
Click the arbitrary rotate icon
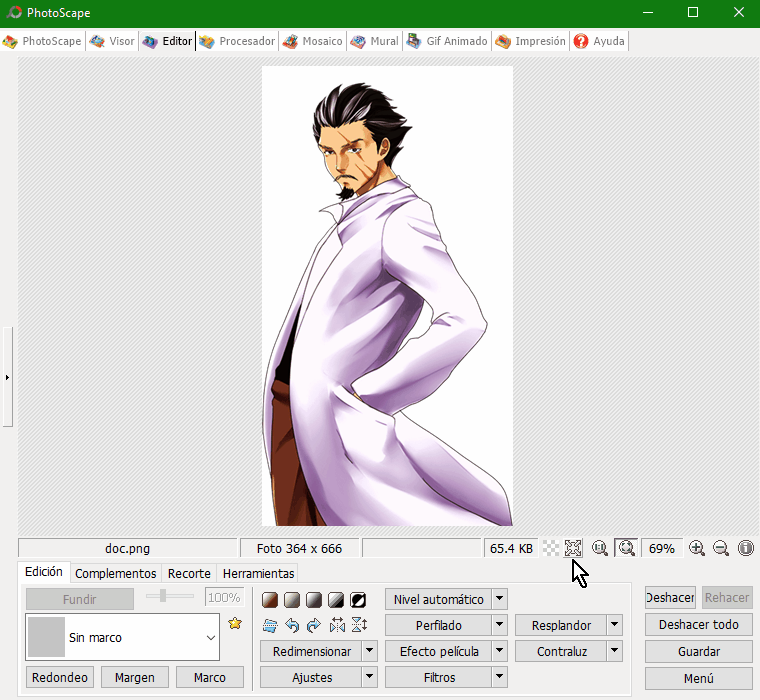[x=270, y=625]
